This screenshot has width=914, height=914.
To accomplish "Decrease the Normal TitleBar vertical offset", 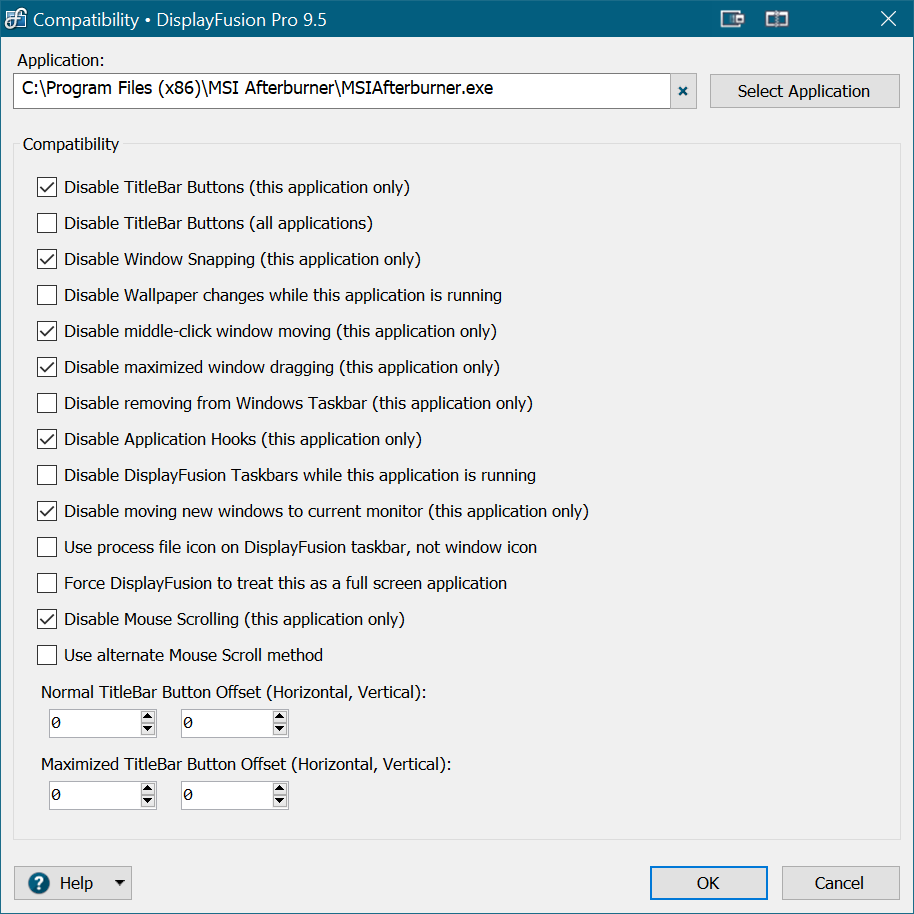I will (x=280, y=730).
